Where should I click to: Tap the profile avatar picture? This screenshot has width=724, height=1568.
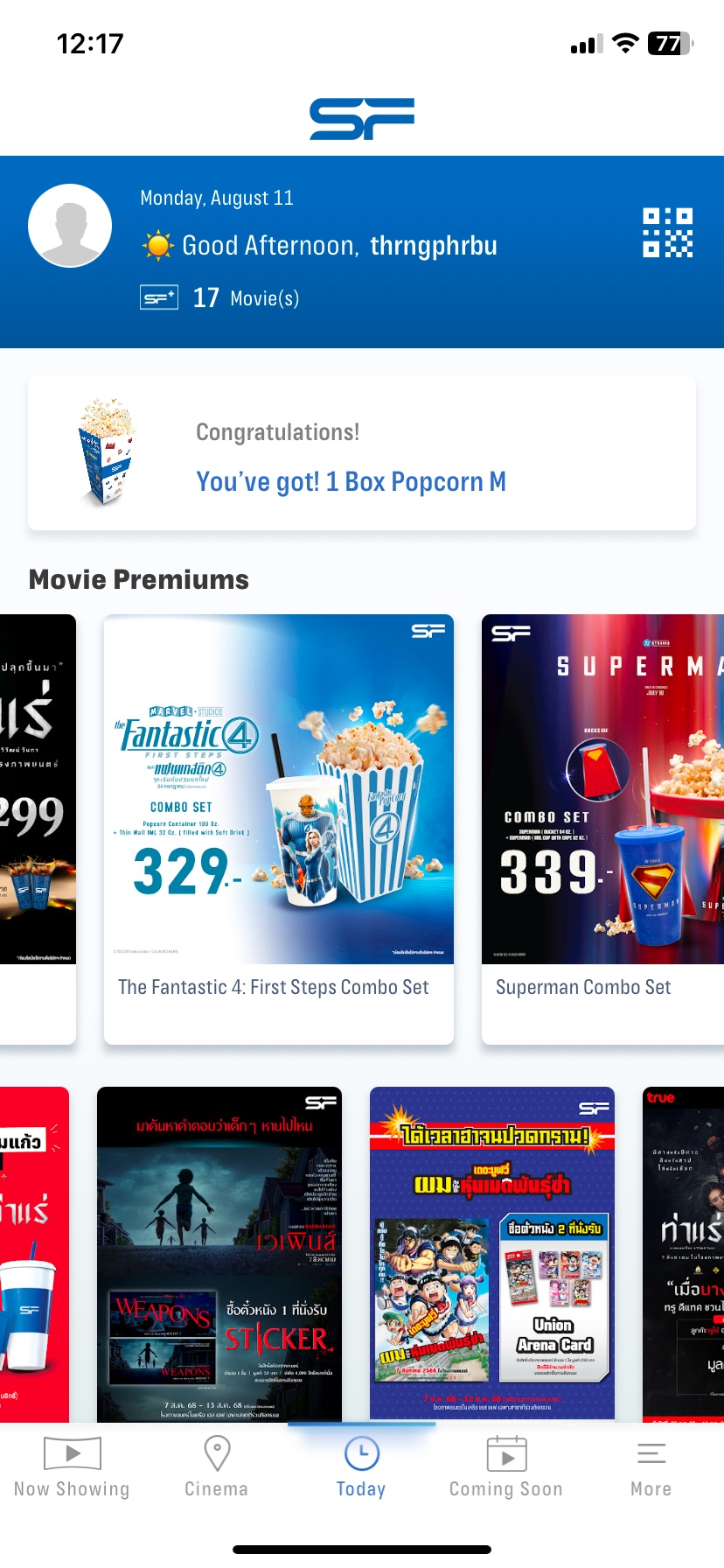pyautogui.click(x=70, y=226)
